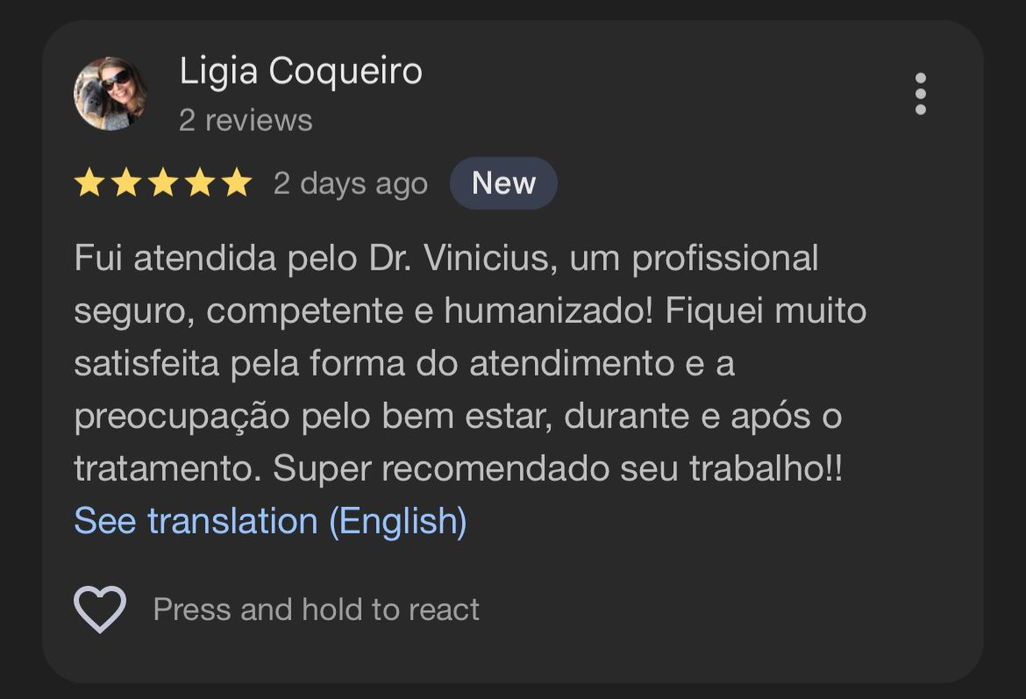
Task: Click the "2 days ago" timestamp
Action: pos(350,184)
